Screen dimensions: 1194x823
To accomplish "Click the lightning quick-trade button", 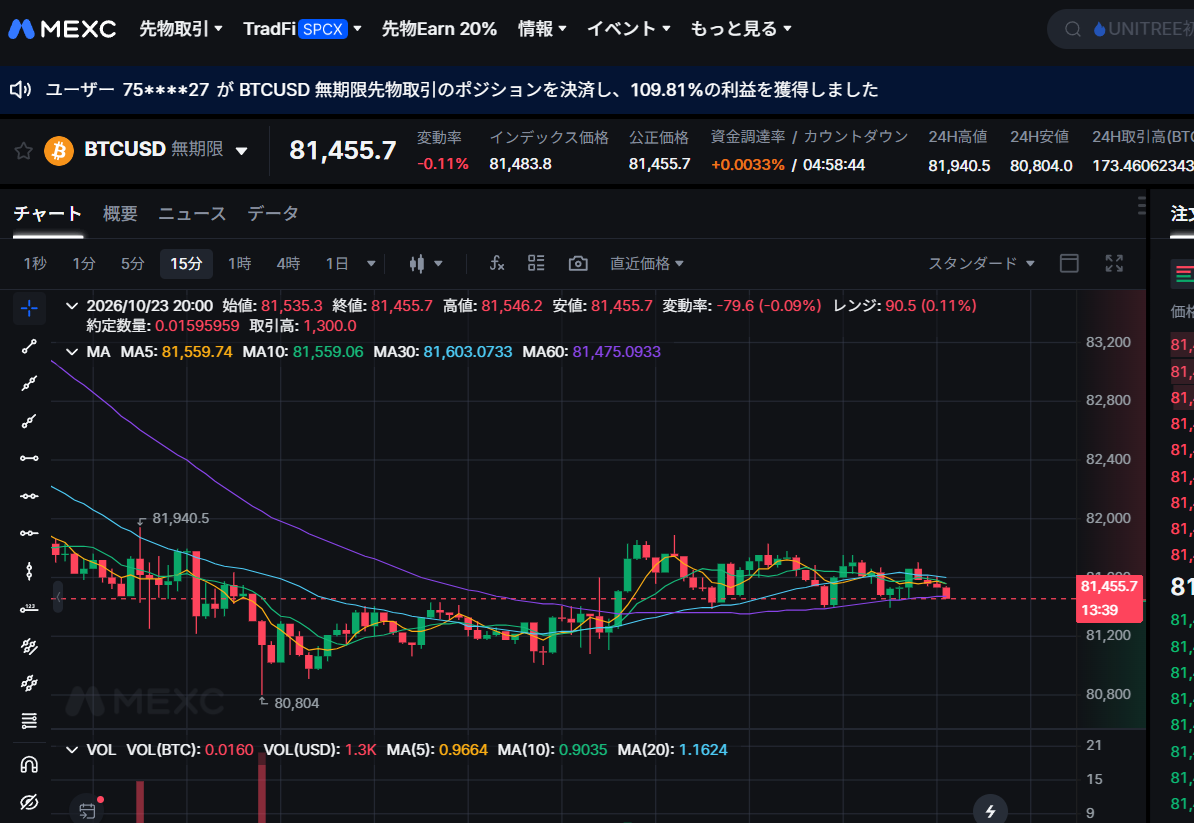I will point(990,810).
